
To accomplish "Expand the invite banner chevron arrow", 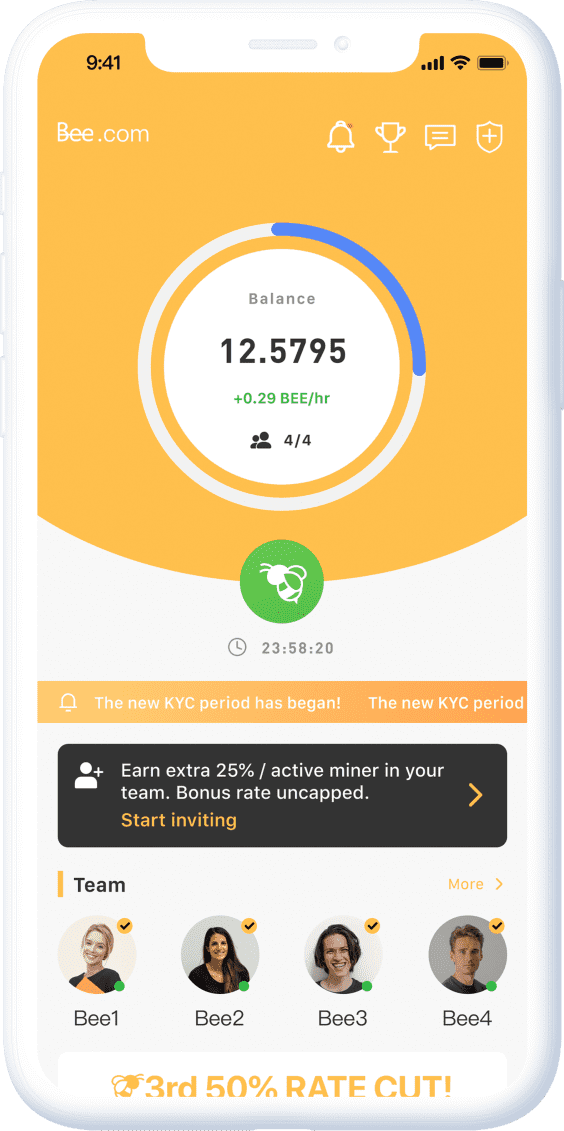I will (x=475, y=795).
